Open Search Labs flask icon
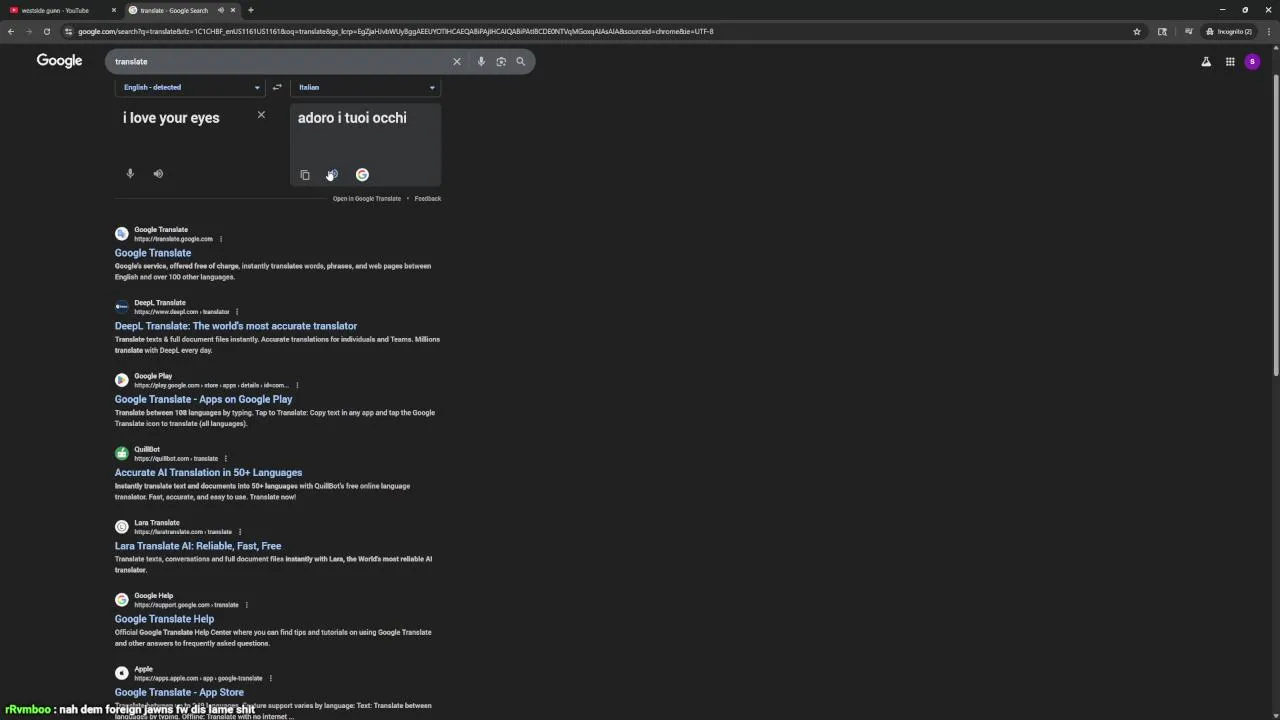This screenshot has height=720, width=1280. [x=1206, y=62]
